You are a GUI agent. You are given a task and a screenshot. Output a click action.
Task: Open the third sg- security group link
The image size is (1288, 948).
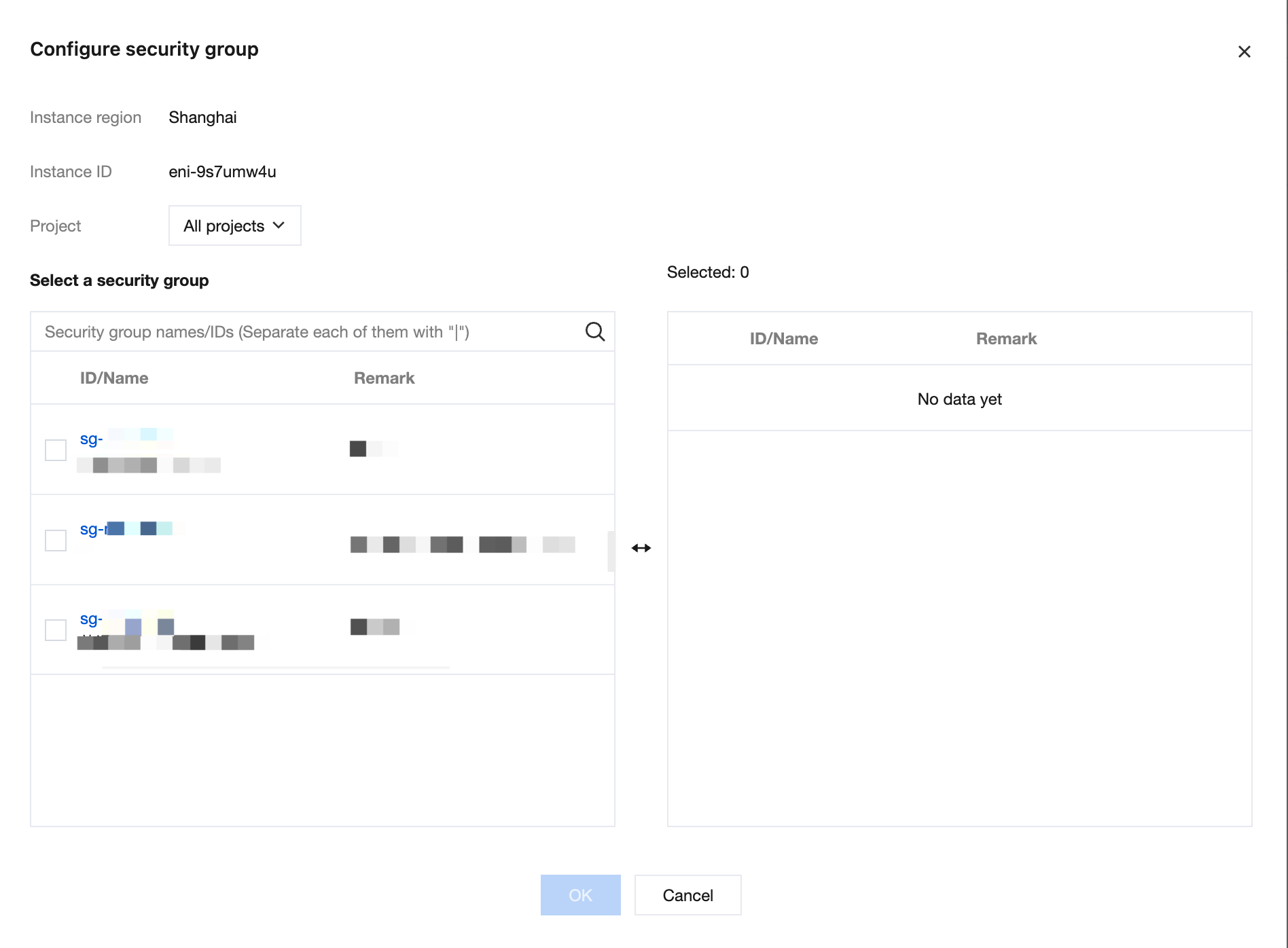pos(92,619)
